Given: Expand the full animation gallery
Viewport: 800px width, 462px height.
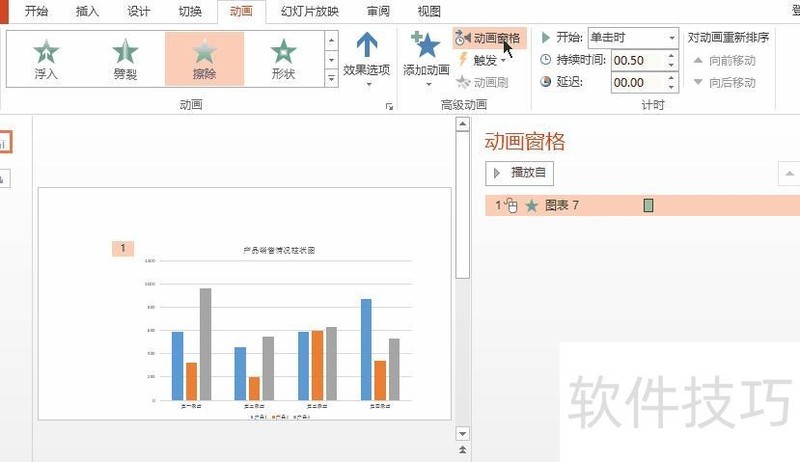Looking at the screenshot, I should (332, 78).
